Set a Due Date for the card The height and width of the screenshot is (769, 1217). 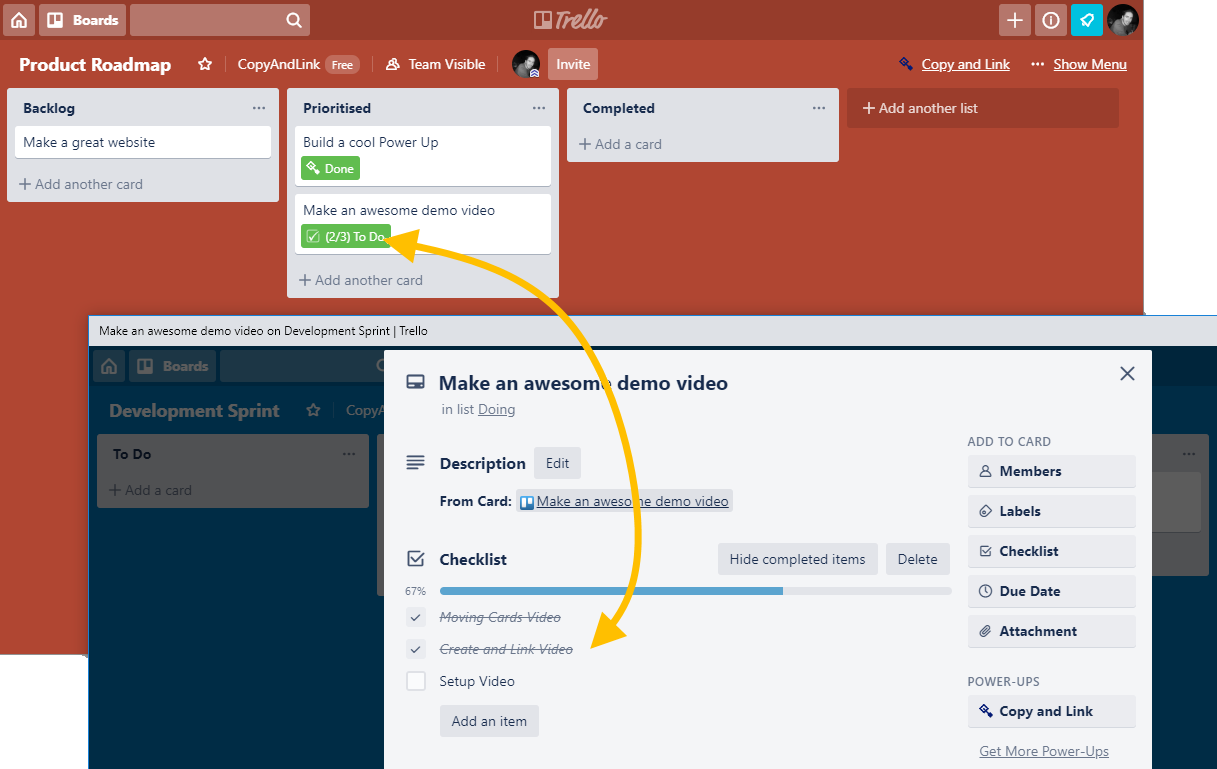click(1052, 591)
